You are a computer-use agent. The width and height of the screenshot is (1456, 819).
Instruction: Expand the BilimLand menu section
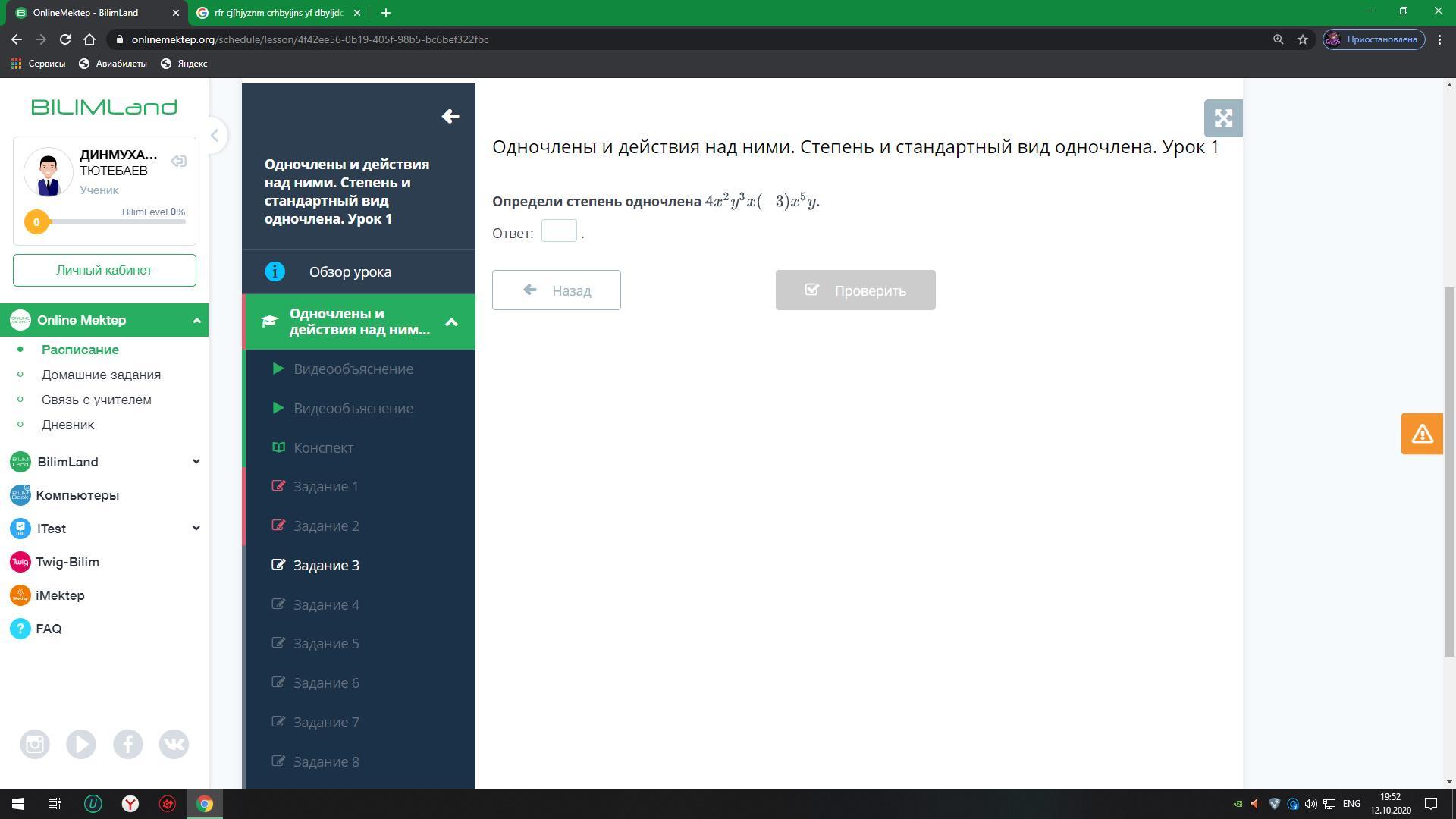coord(196,462)
